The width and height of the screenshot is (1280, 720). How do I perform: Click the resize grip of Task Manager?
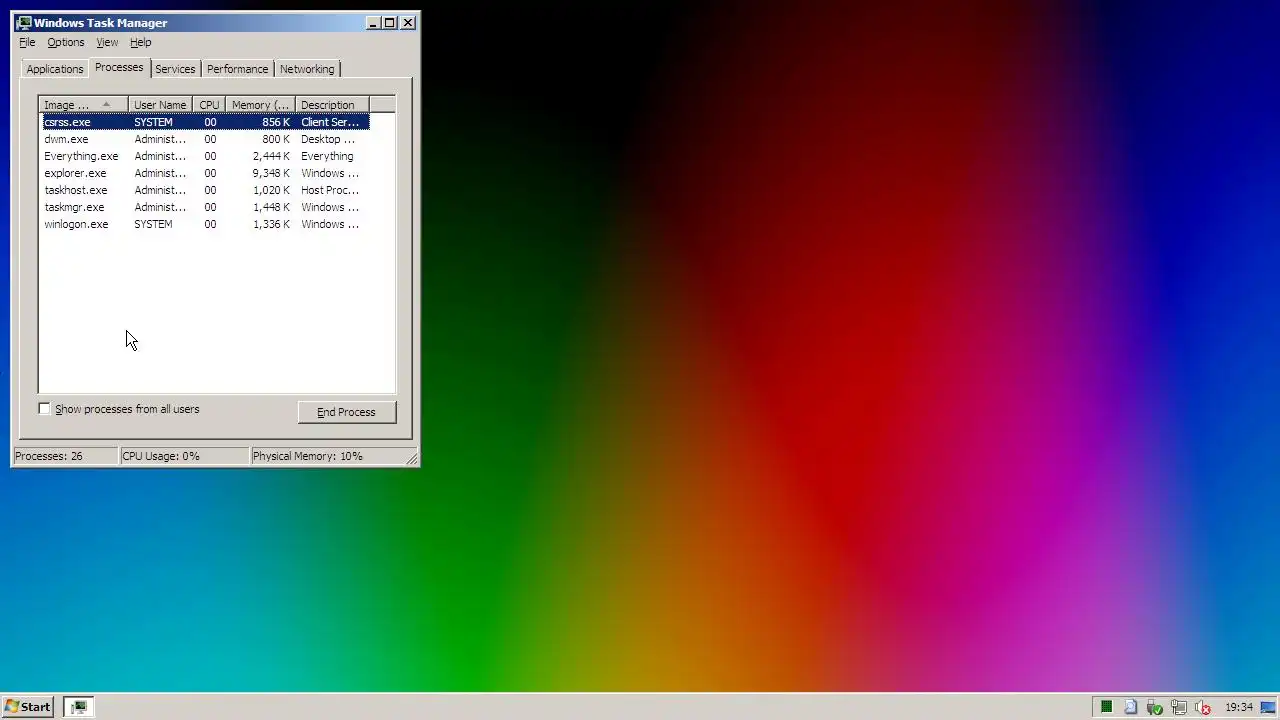pyautogui.click(x=412, y=458)
